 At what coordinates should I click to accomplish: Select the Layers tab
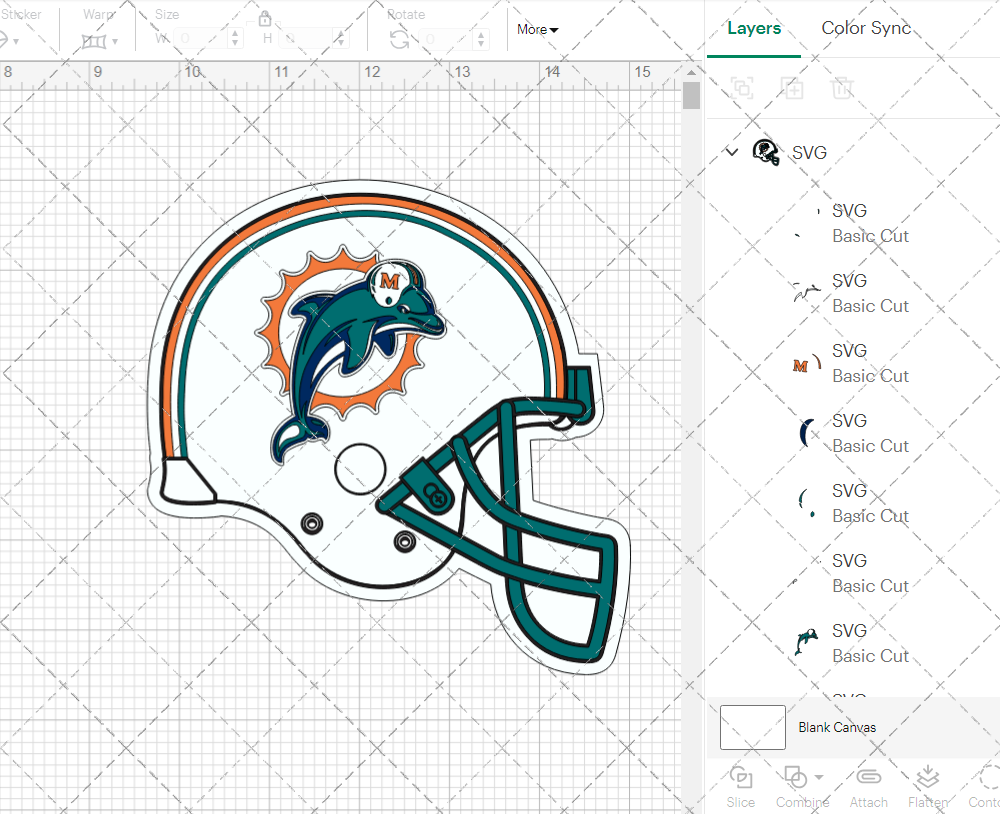click(x=754, y=28)
